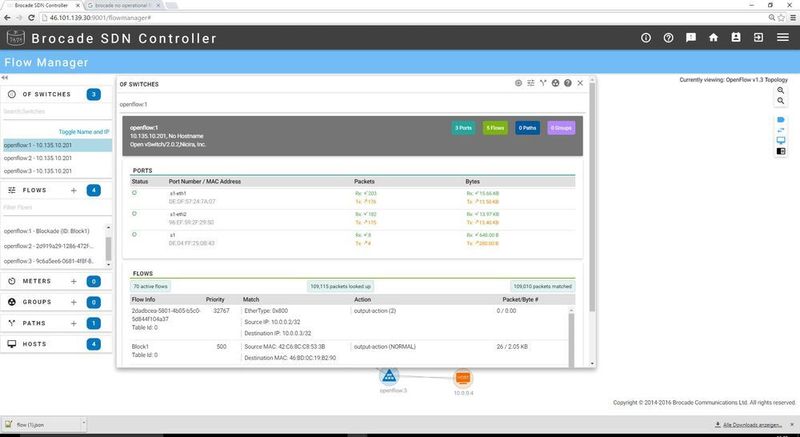Image resolution: width=800 pixels, height=437 pixels.
Task: Zoom in on the topology view
Action: [x=781, y=90]
